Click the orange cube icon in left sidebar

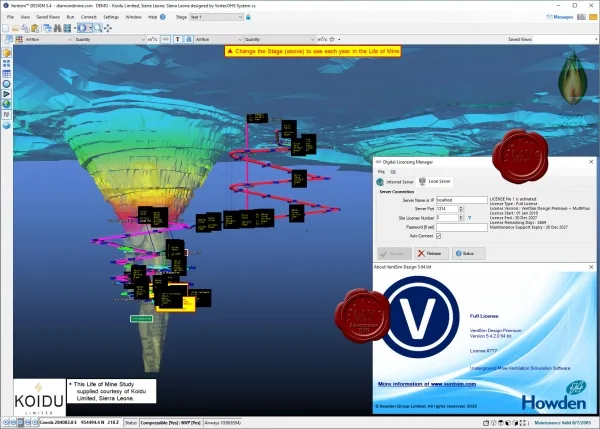click(7, 53)
